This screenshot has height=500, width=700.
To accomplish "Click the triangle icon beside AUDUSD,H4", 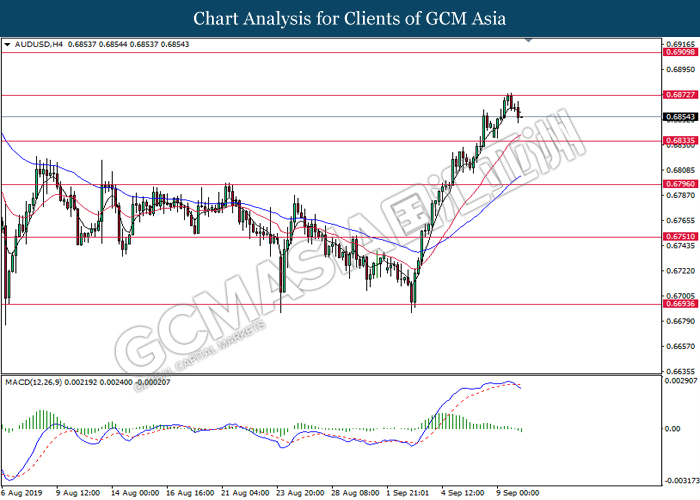I will click(x=7, y=46).
